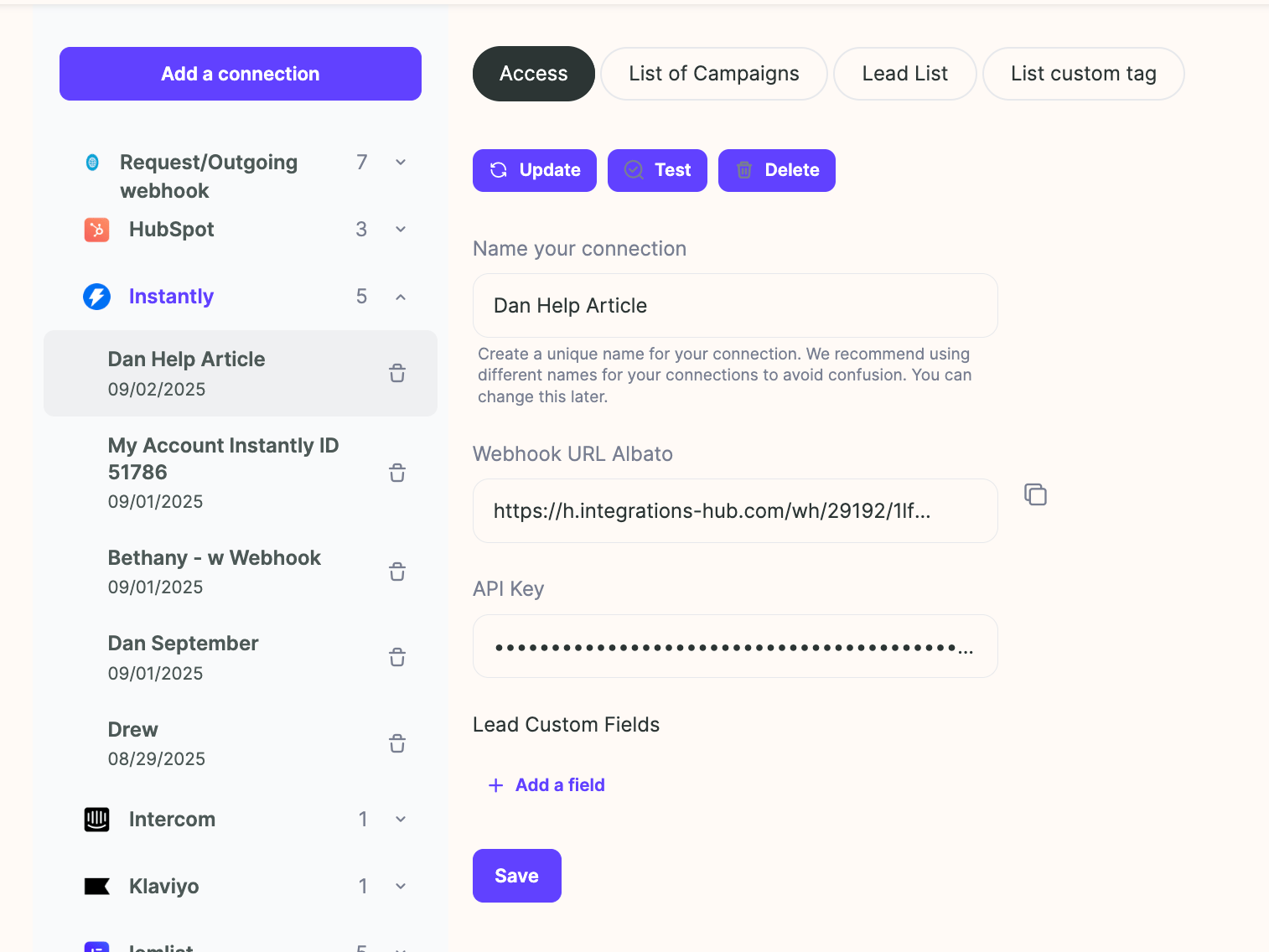Select the List custom tag tab
The width and height of the screenshot is (1269, 952).
click(1084, 74)
